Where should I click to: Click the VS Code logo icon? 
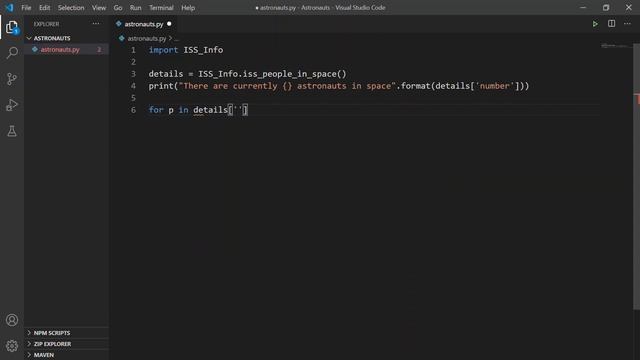(9, 7)
